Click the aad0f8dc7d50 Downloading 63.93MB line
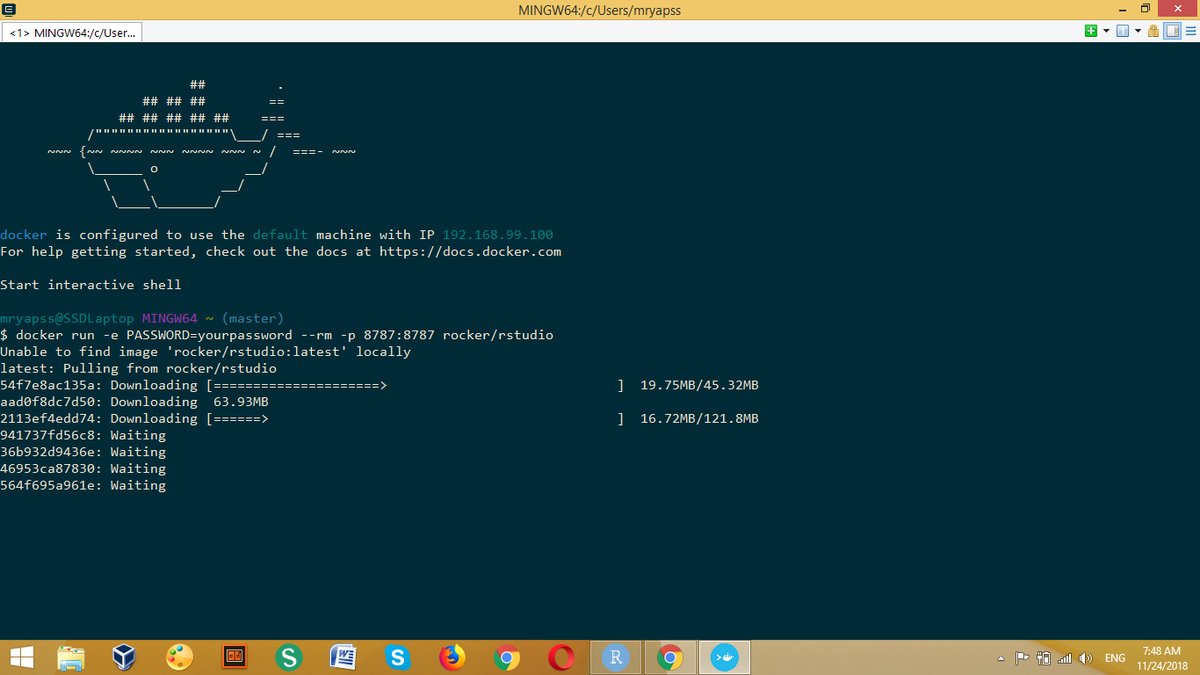Image resolution: width=1200 pixels, height=675 pixels. (134, 402)
